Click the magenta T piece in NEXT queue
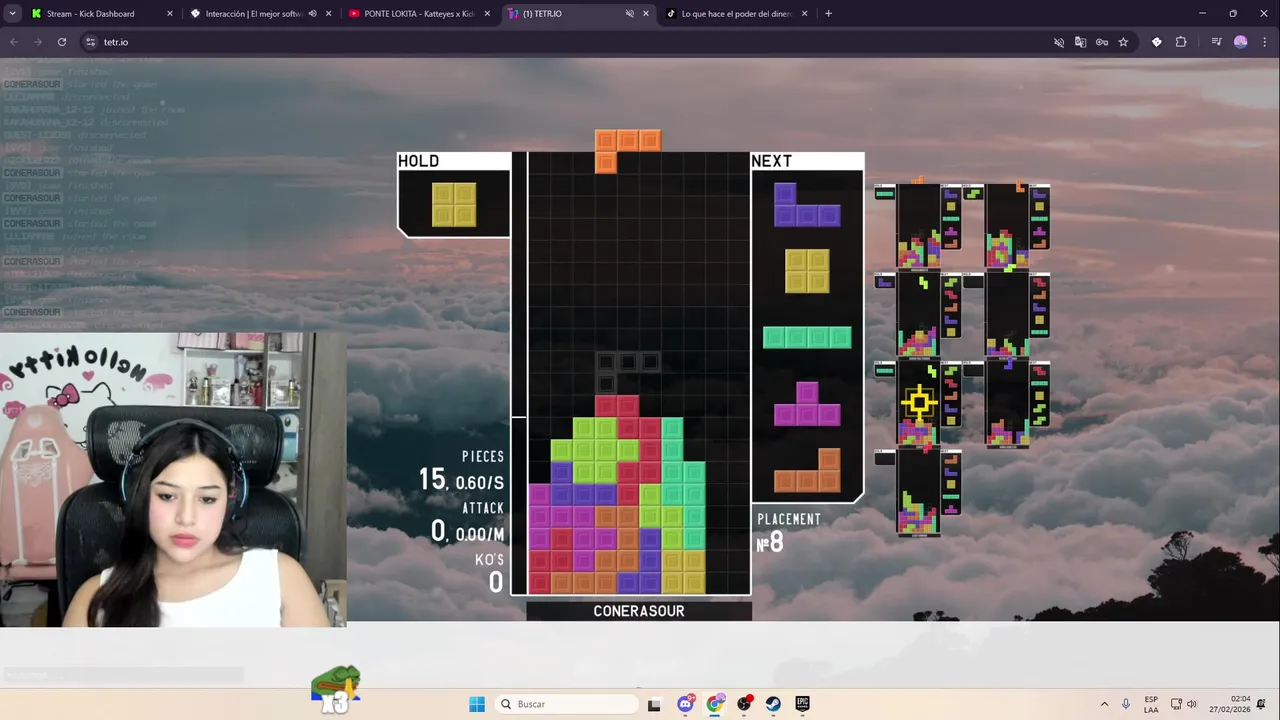The height and width of the screenshot is (720, 1280). (x=807, y=404)
